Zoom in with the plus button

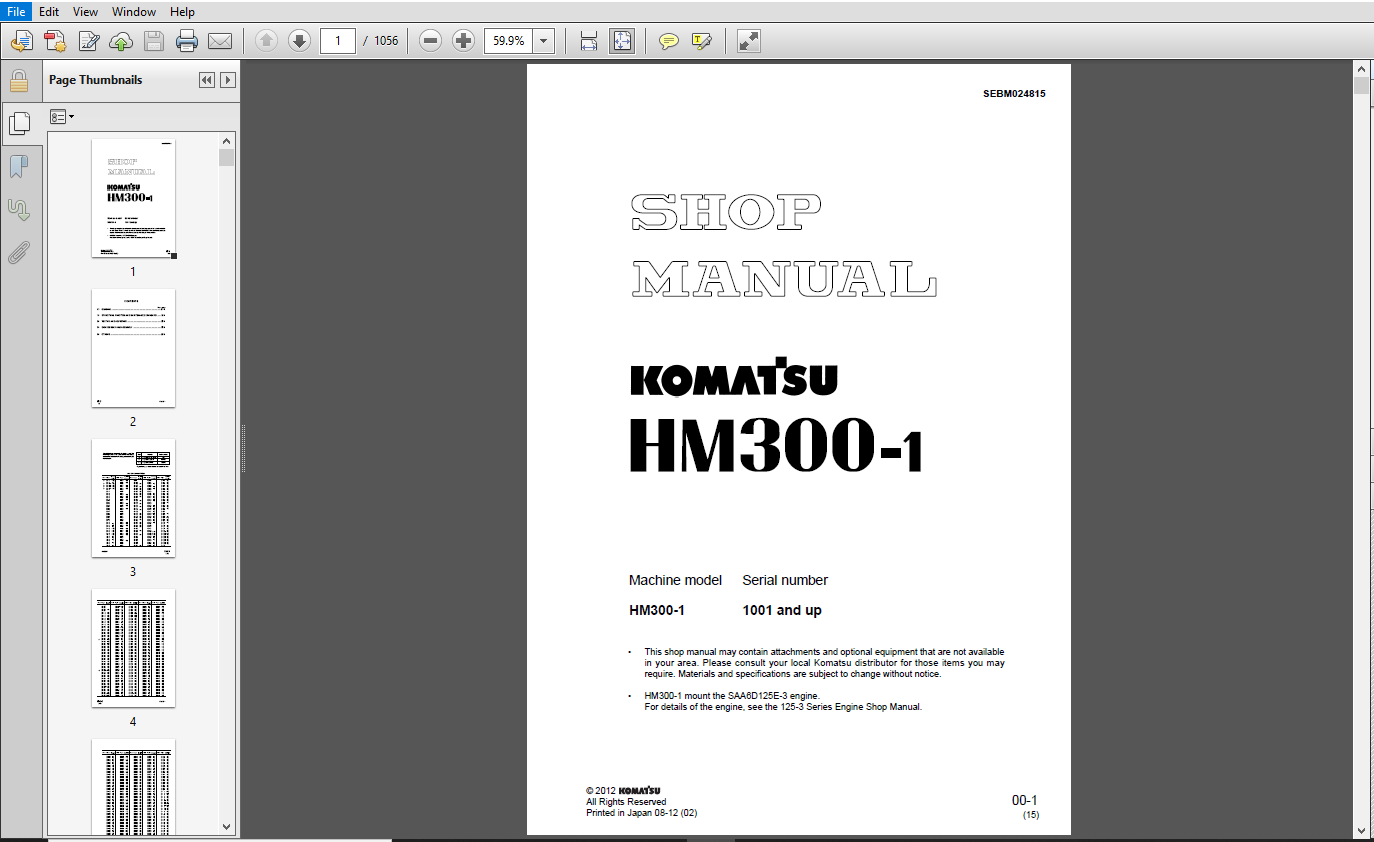(x=463, y=41)
